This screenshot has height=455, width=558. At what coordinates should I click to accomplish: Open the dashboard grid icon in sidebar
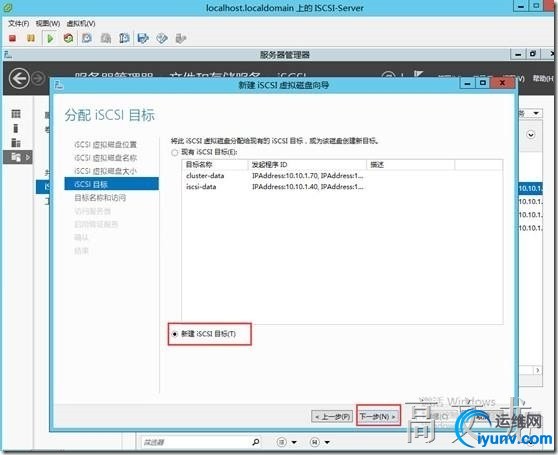(x=16, y=114)
